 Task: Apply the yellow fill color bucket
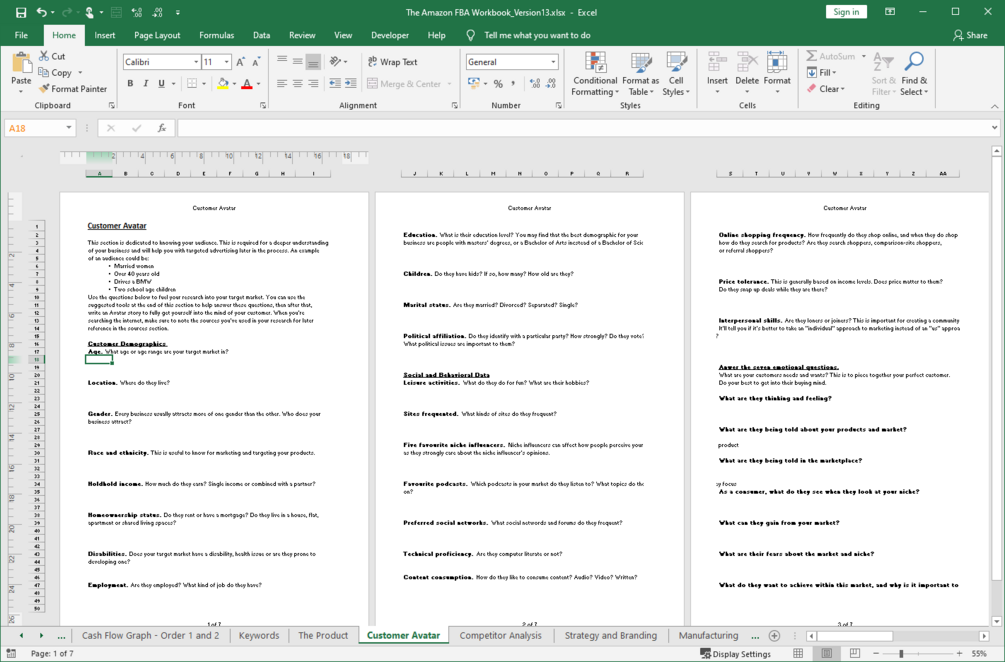(222, 83)
